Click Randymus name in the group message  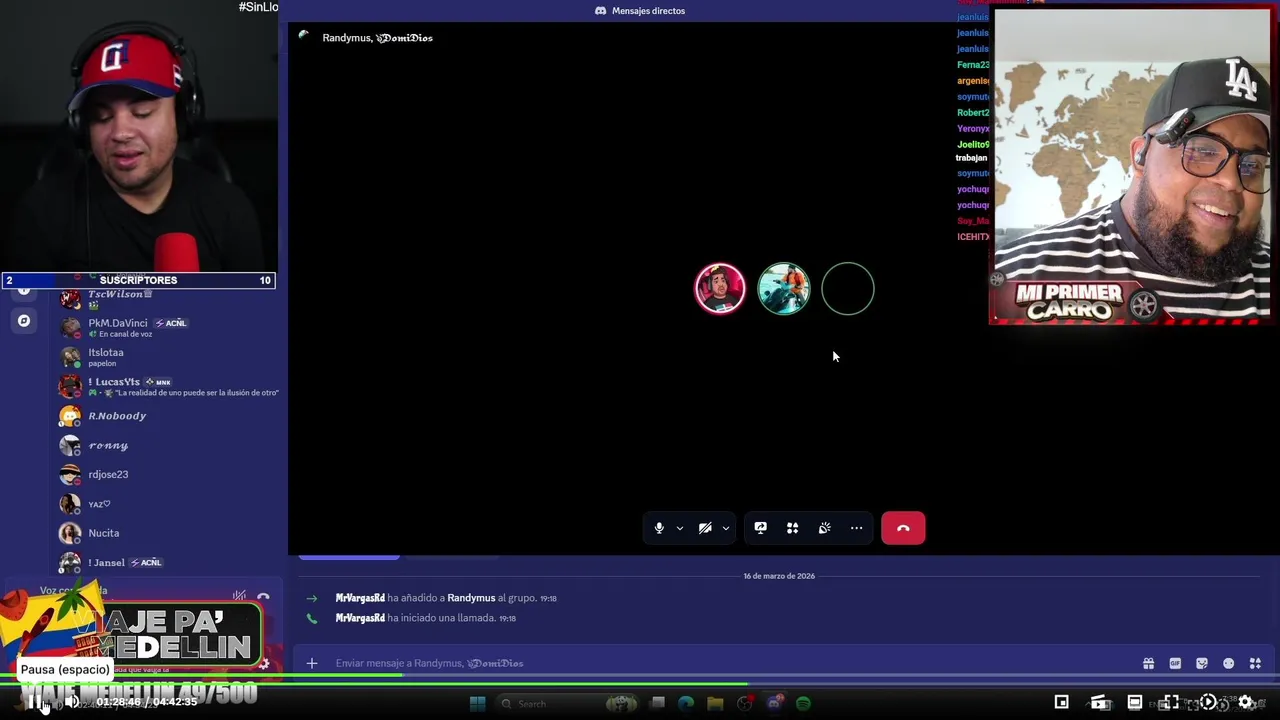[x=471, y=598]
